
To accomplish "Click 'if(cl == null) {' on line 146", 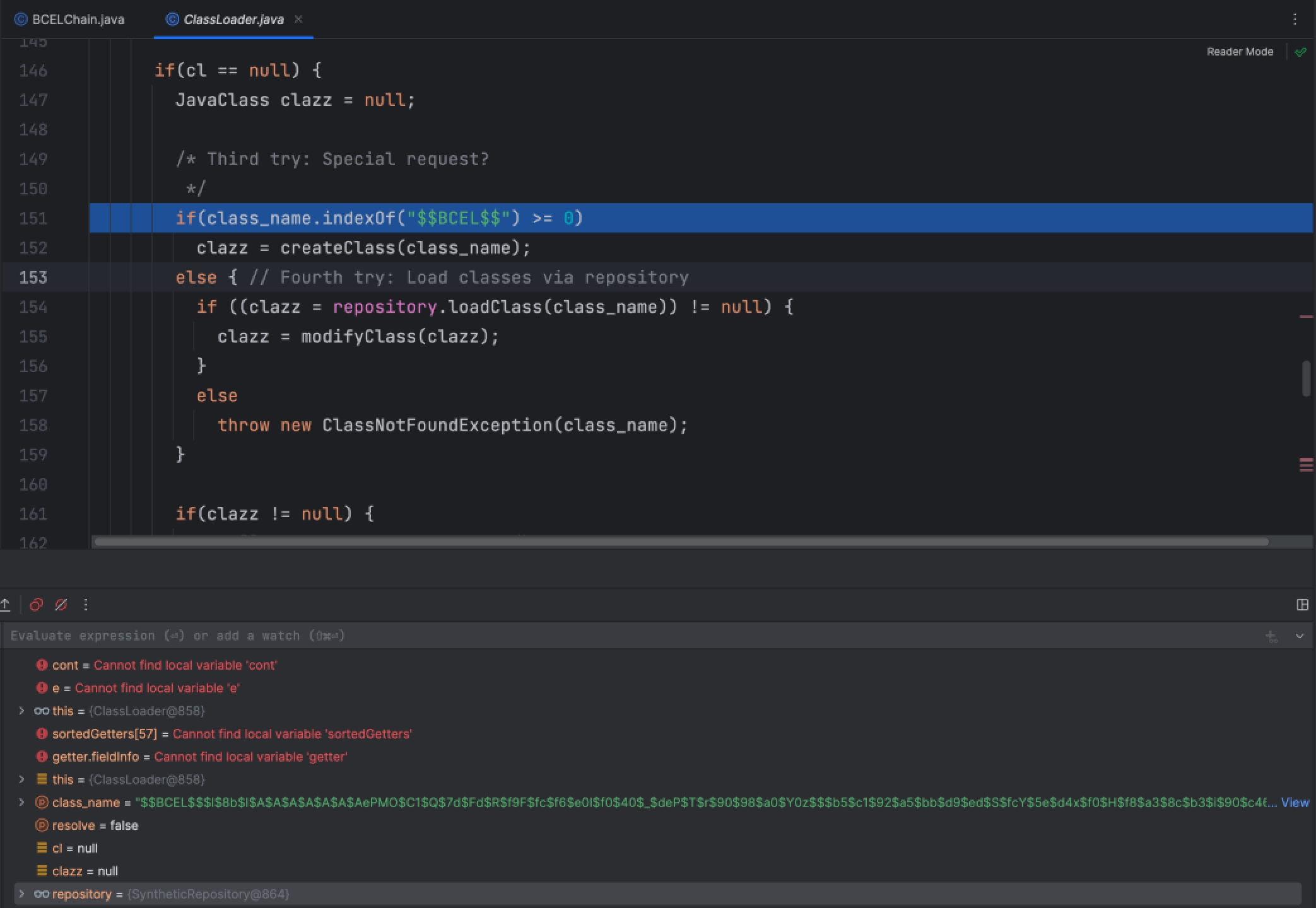I will coord(238,71).
